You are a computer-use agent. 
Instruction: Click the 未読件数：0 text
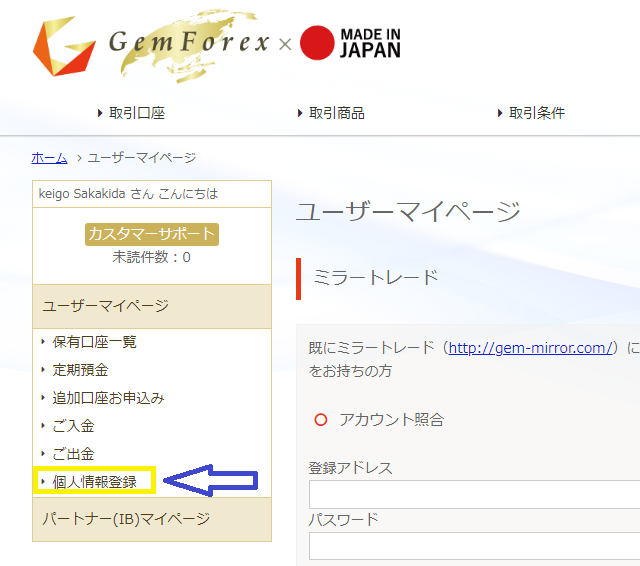pyautogui.click(x=151, y=257)
